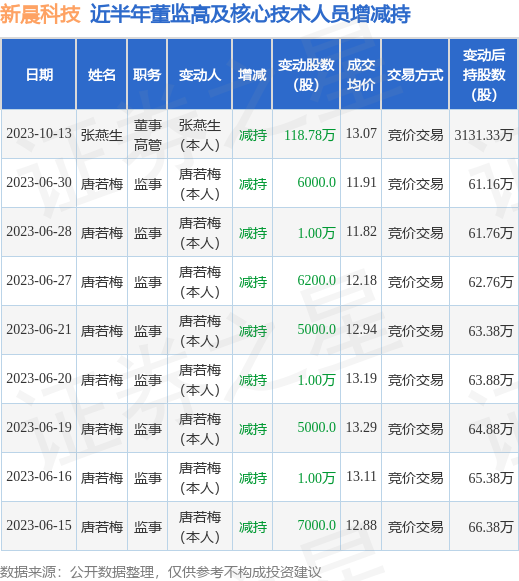Click 减持 in the 2023-06-15 row
The image size is (519, 581).
click(253, 527)
